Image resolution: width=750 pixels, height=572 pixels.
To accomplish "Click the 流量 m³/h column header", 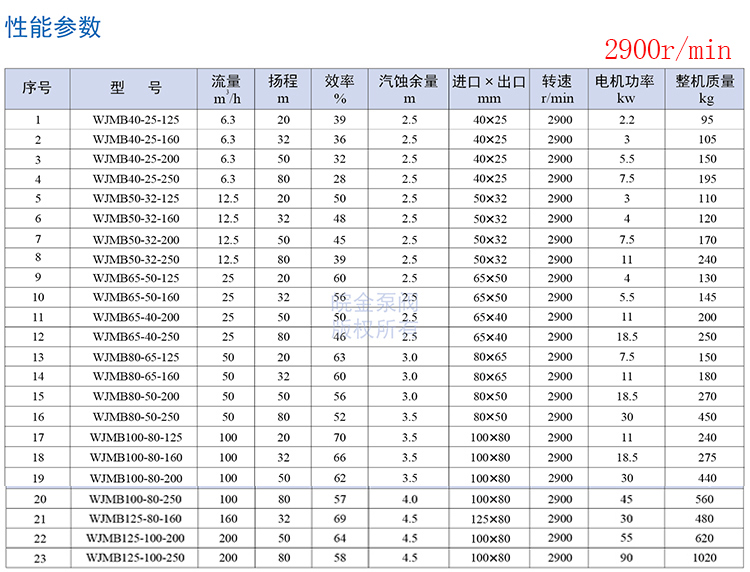I will 227,89.
